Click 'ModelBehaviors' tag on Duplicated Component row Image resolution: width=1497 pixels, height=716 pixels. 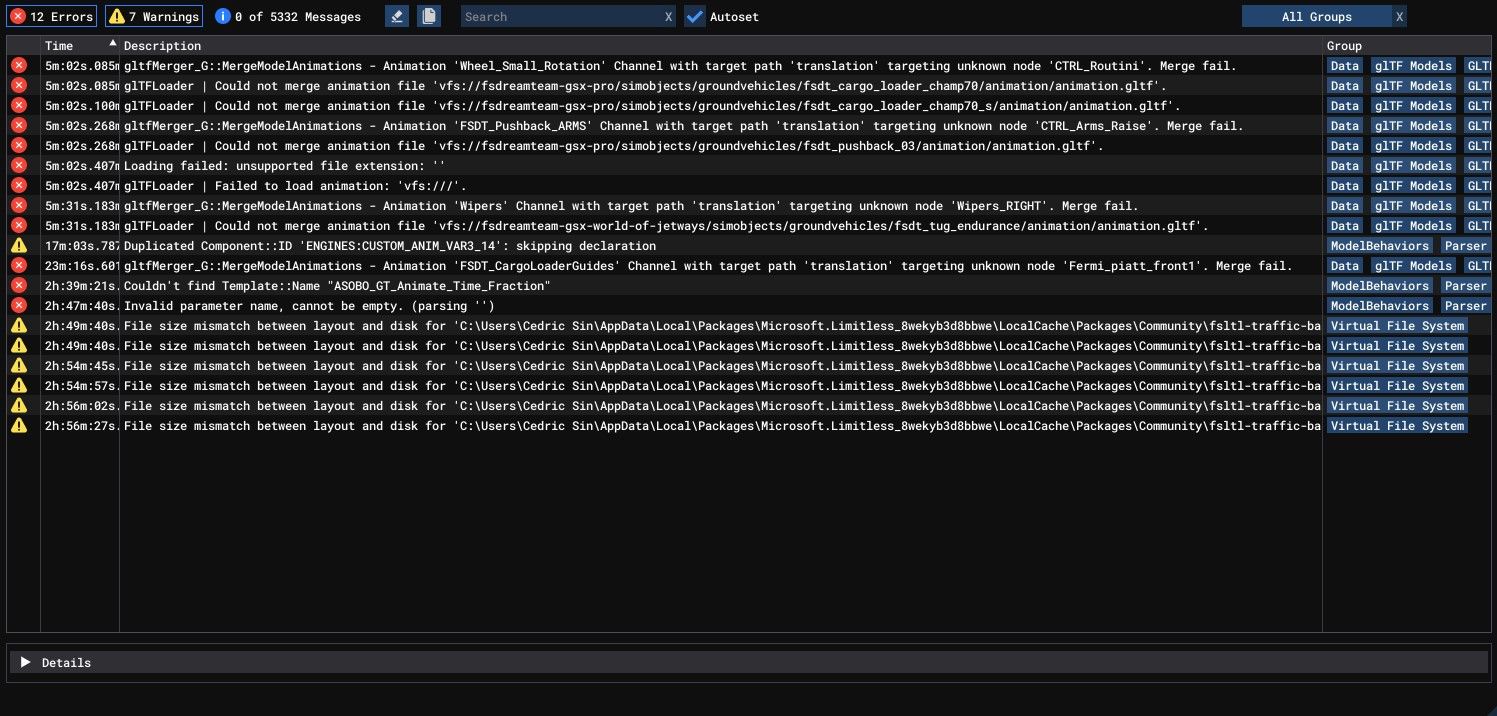point(1379,246)
